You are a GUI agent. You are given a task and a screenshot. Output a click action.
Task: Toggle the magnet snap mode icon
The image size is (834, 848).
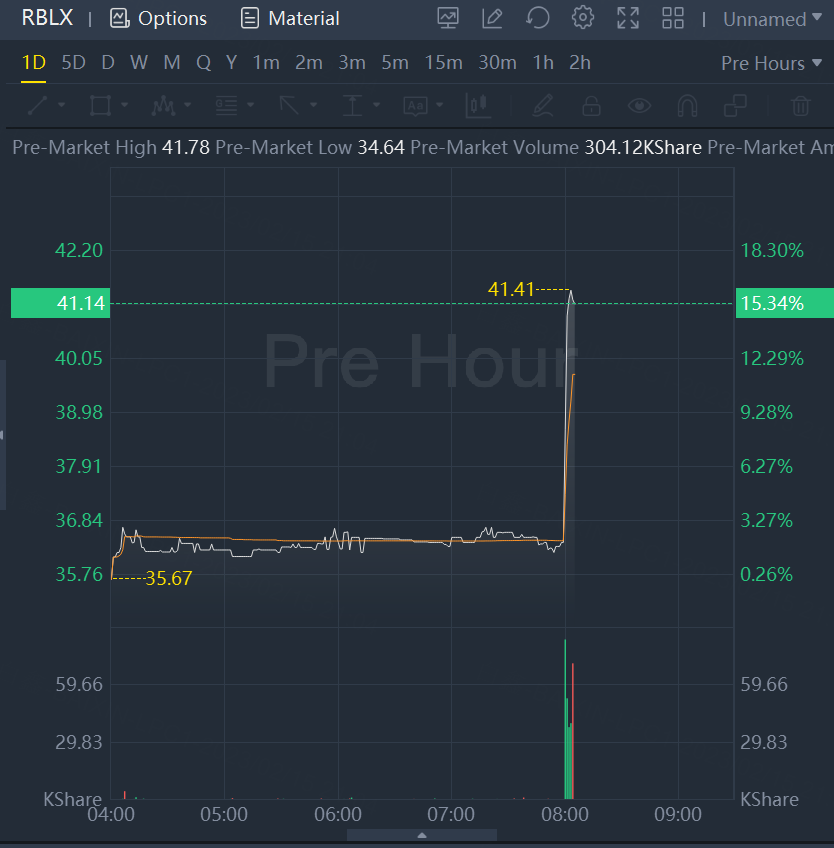tap(687, 105)
